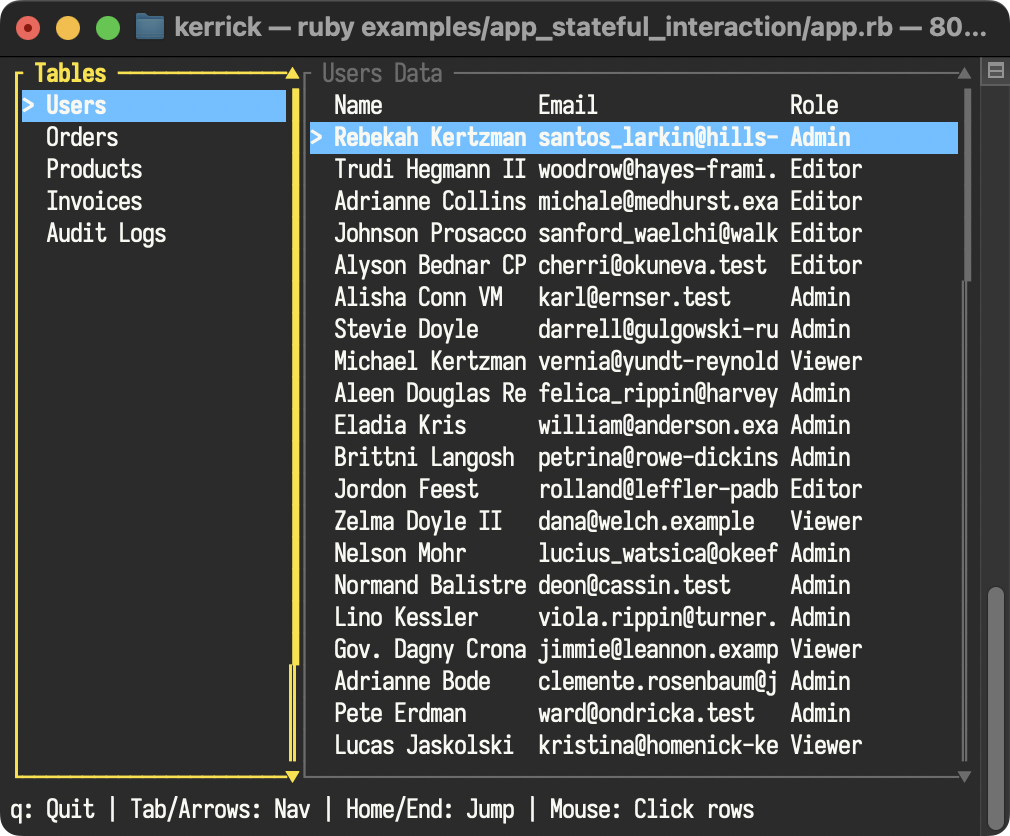1010x836 pixels.
Task: Select the Adrianne Bode row
Action: pyautogui.click(x=634, y=681)
